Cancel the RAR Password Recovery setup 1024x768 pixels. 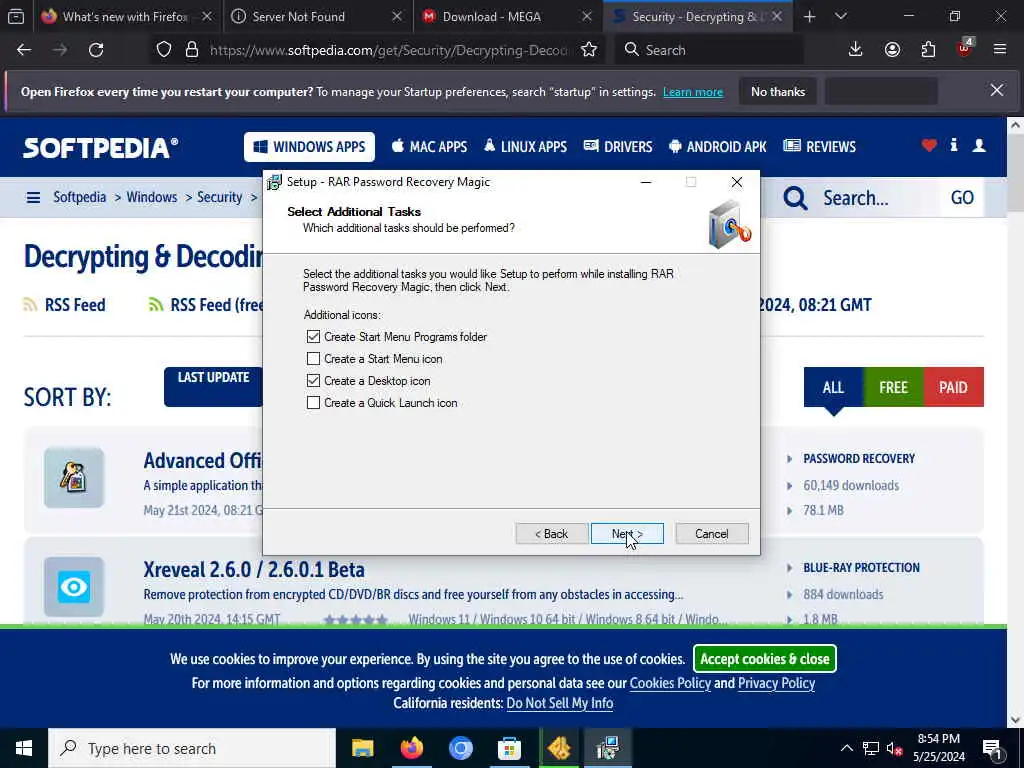(712, 534)
